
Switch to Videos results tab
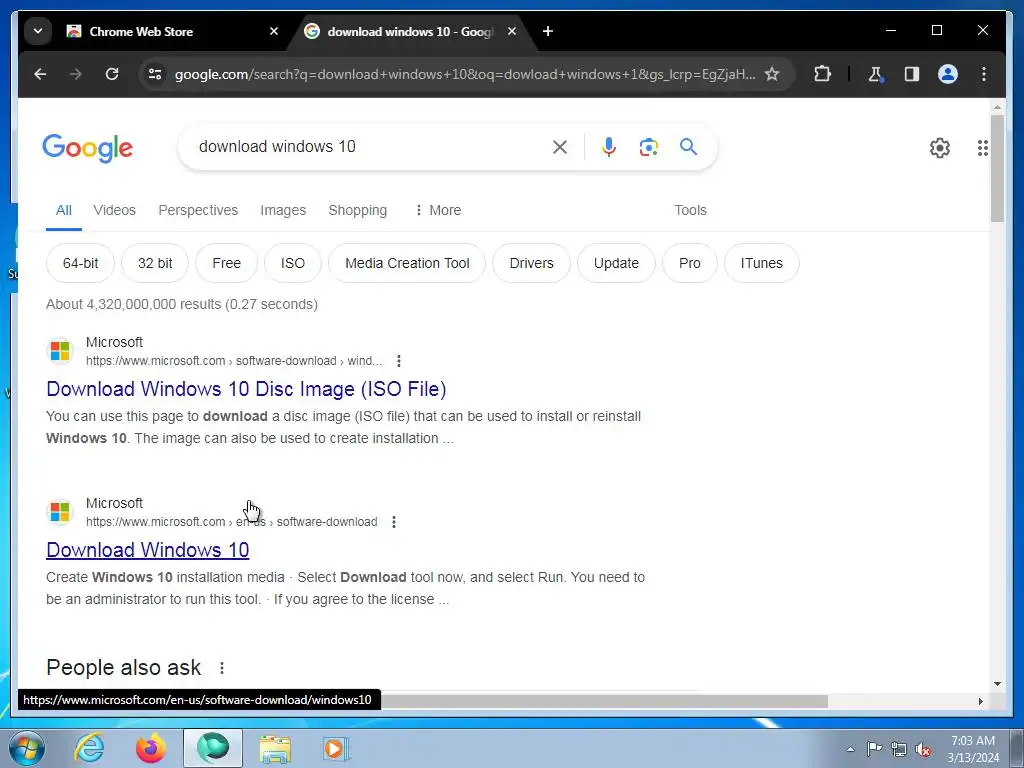click(x=114, y=210)
